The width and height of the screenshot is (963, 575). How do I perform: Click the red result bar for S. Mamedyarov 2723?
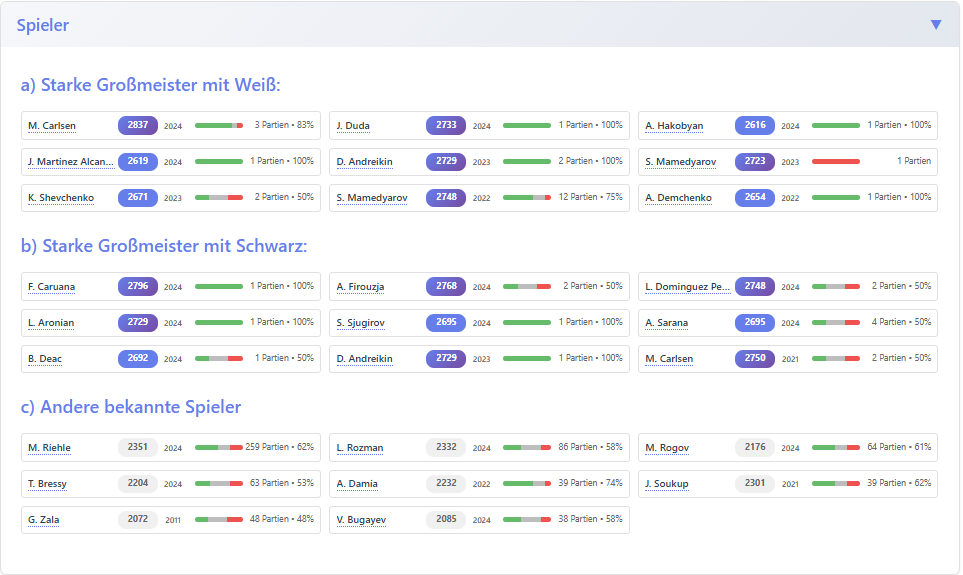[x=835, y=162]
